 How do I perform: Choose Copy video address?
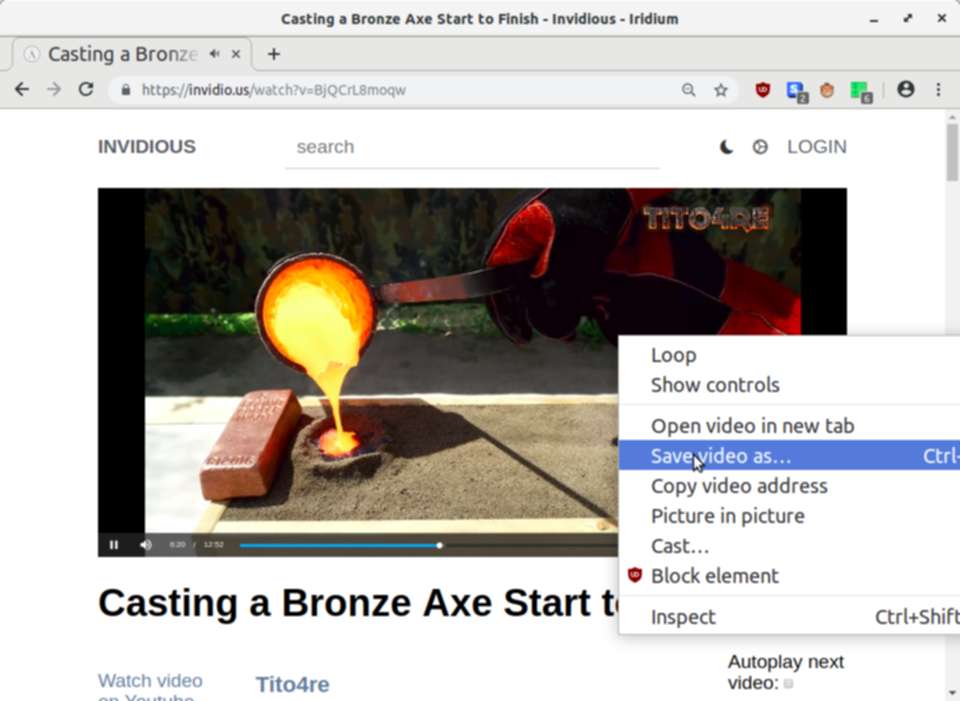[790, 486]
